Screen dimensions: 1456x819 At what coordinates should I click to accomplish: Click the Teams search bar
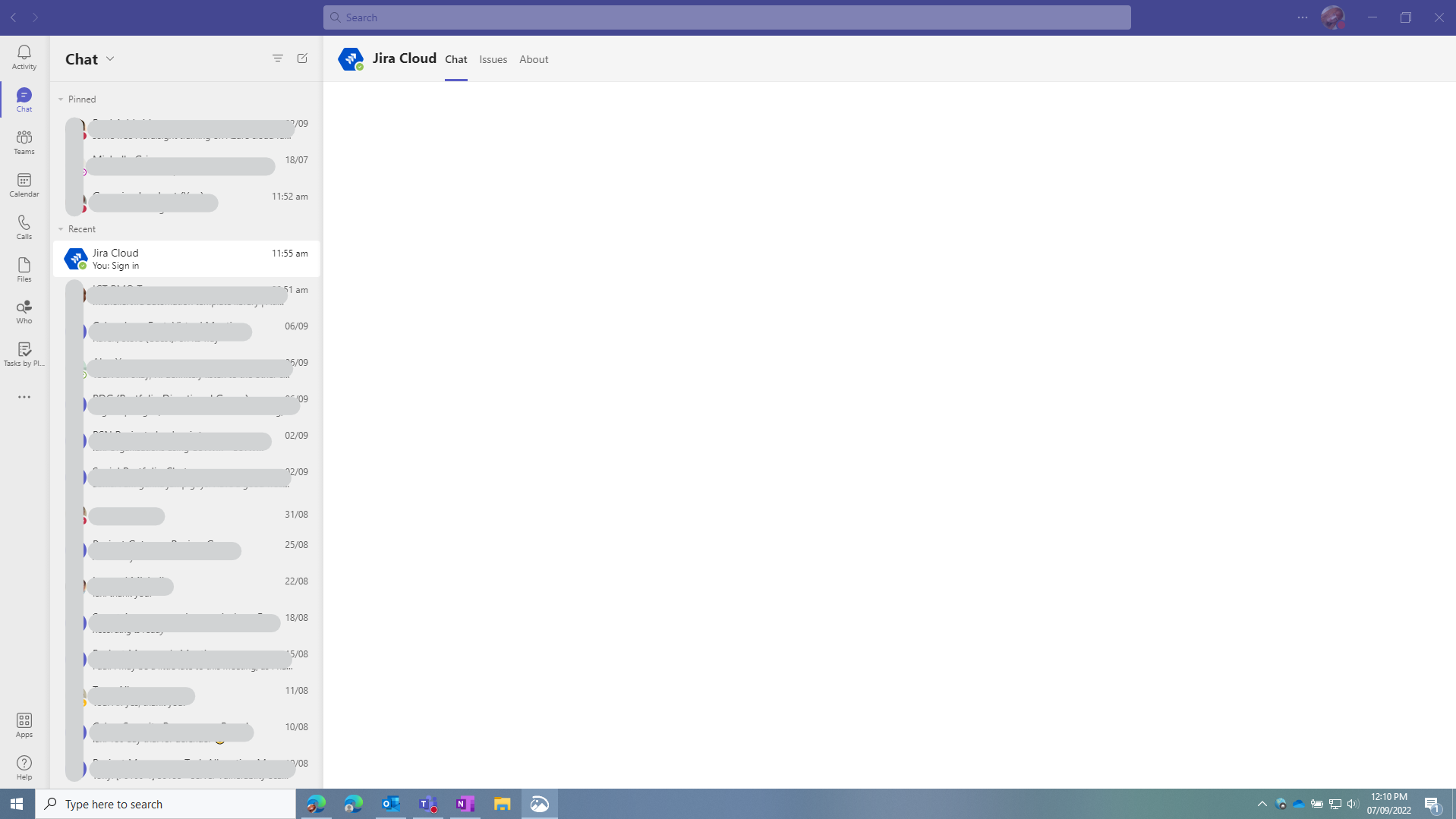point(727,17)
